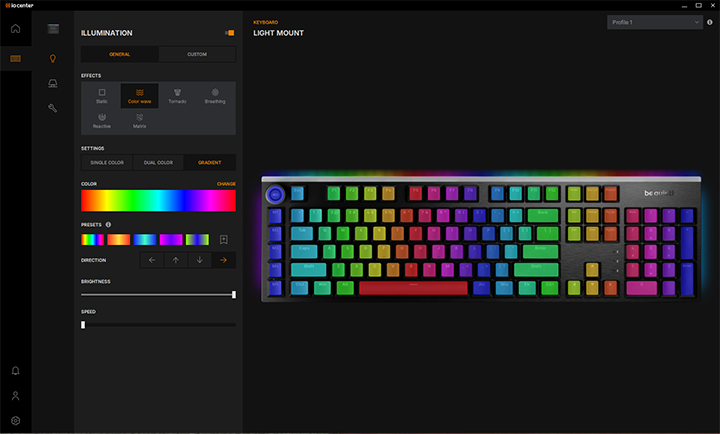Switch to Dual Color mode
The image size is (720, 434).
coord(158,162)
